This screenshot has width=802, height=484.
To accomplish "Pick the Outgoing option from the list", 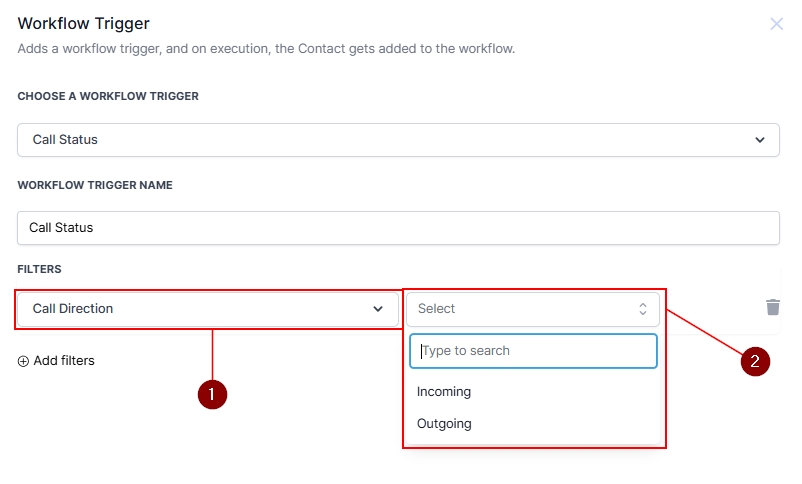I will (x=444, y=424).
